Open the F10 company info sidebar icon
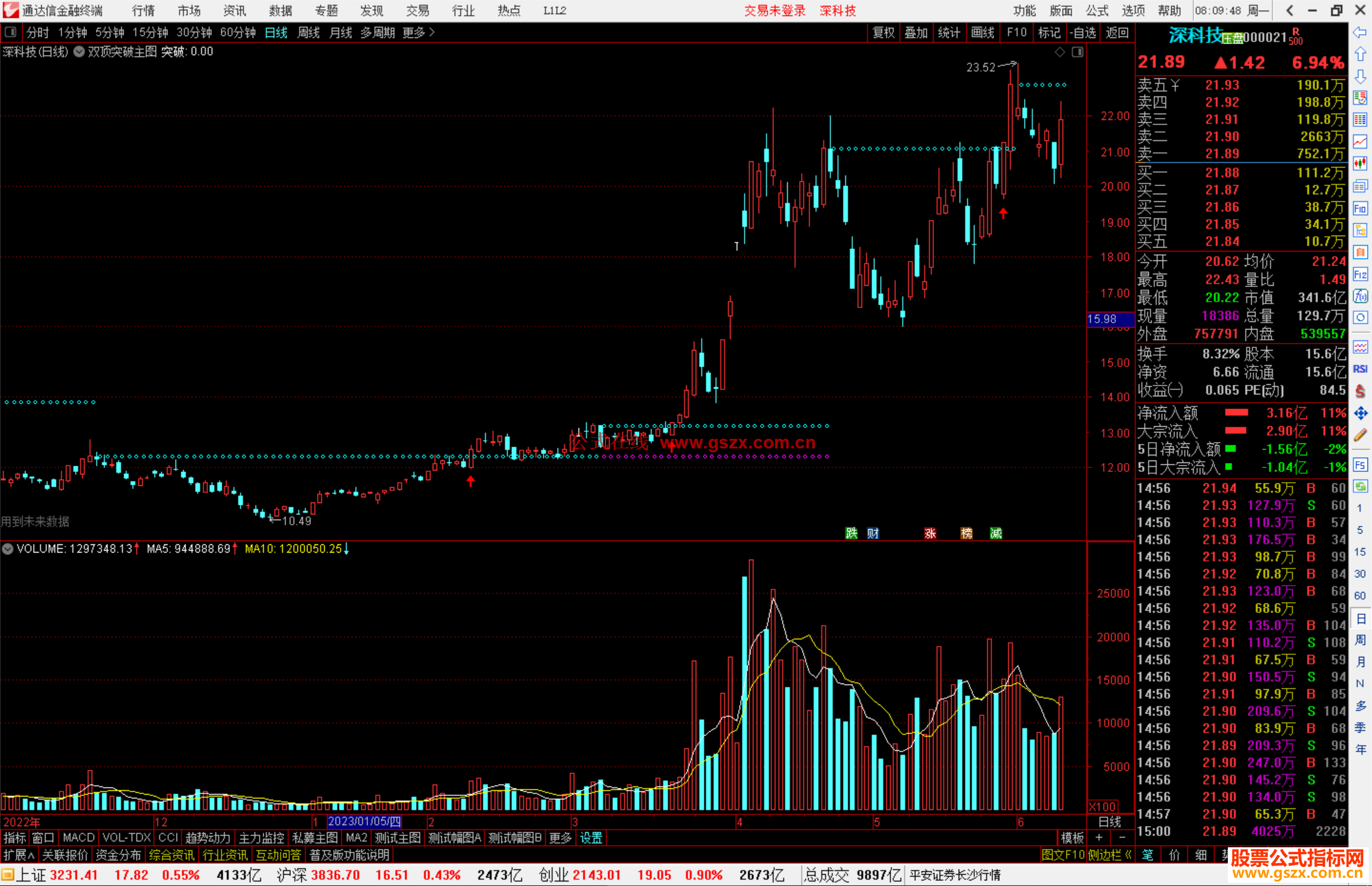This screenshot has height=886, width=1372. [x=1360, y=208]
